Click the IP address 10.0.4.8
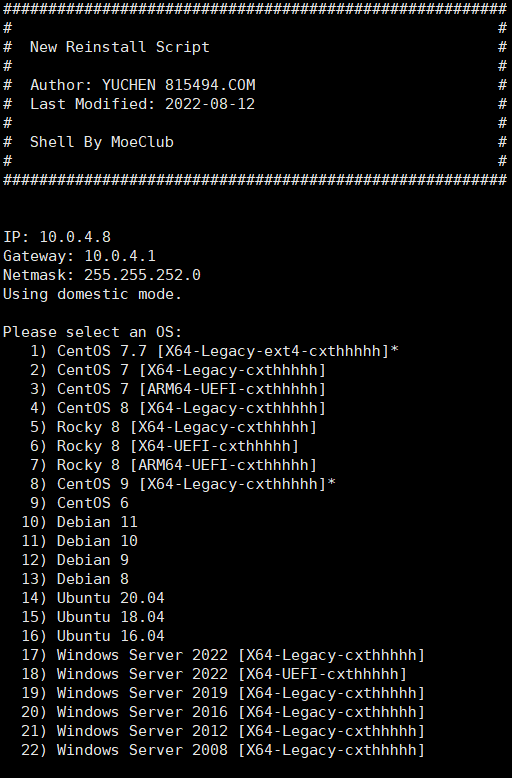Image resolution: width=512 pixels, height=778 pixels. pos(75,237)
